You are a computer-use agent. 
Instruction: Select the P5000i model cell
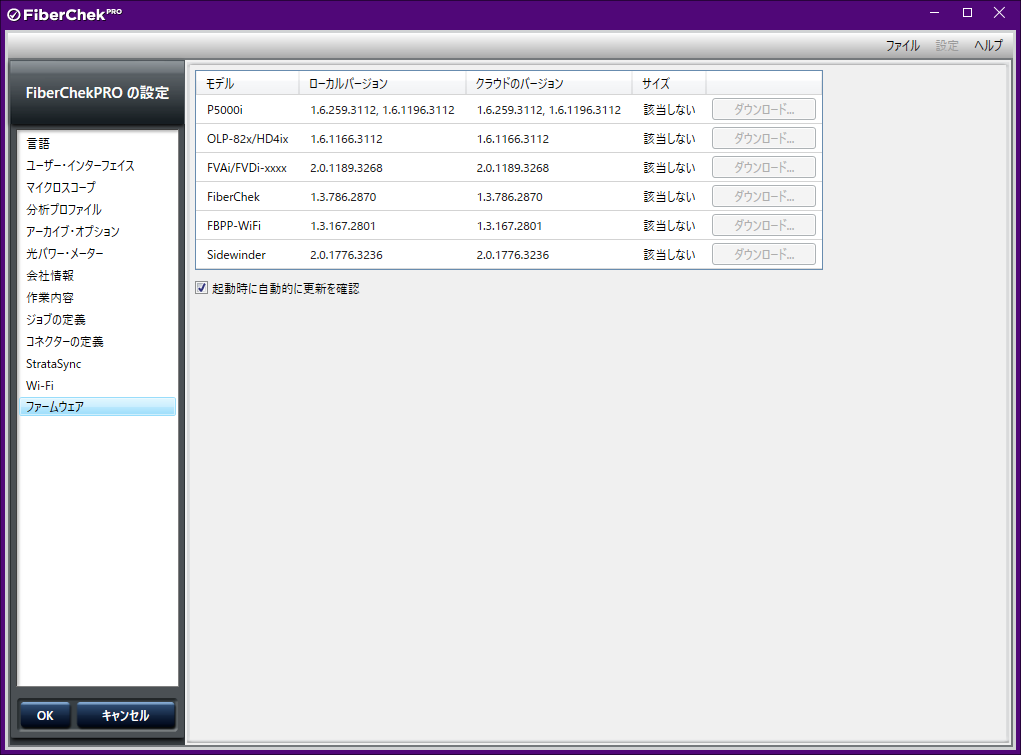click(225, 110)
